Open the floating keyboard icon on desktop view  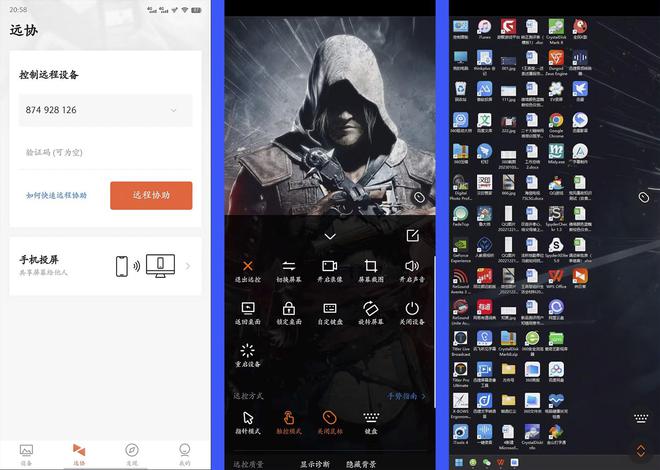coord(641,418)
